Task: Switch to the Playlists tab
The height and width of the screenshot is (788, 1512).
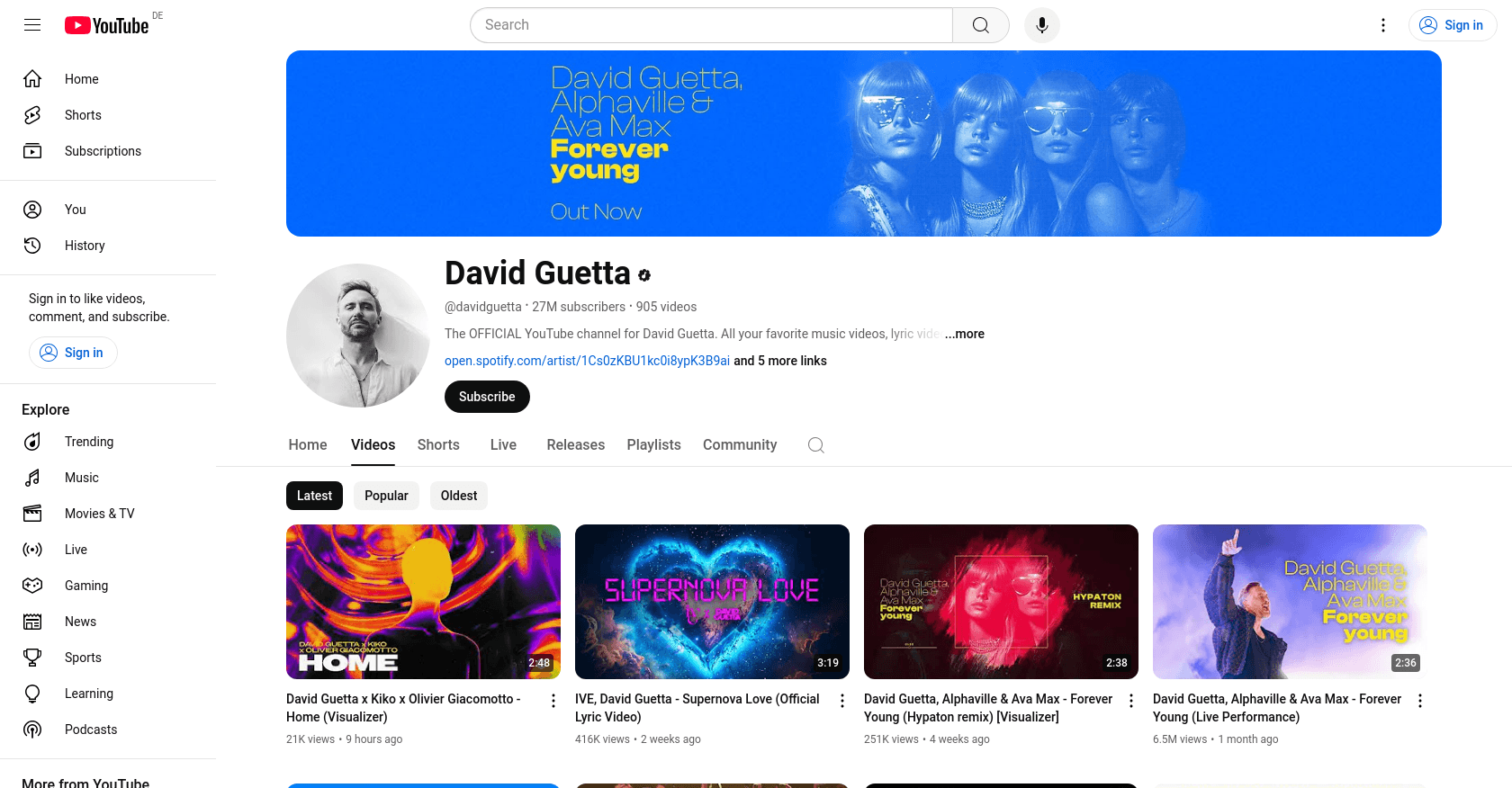Action: [x=654, y=445]
